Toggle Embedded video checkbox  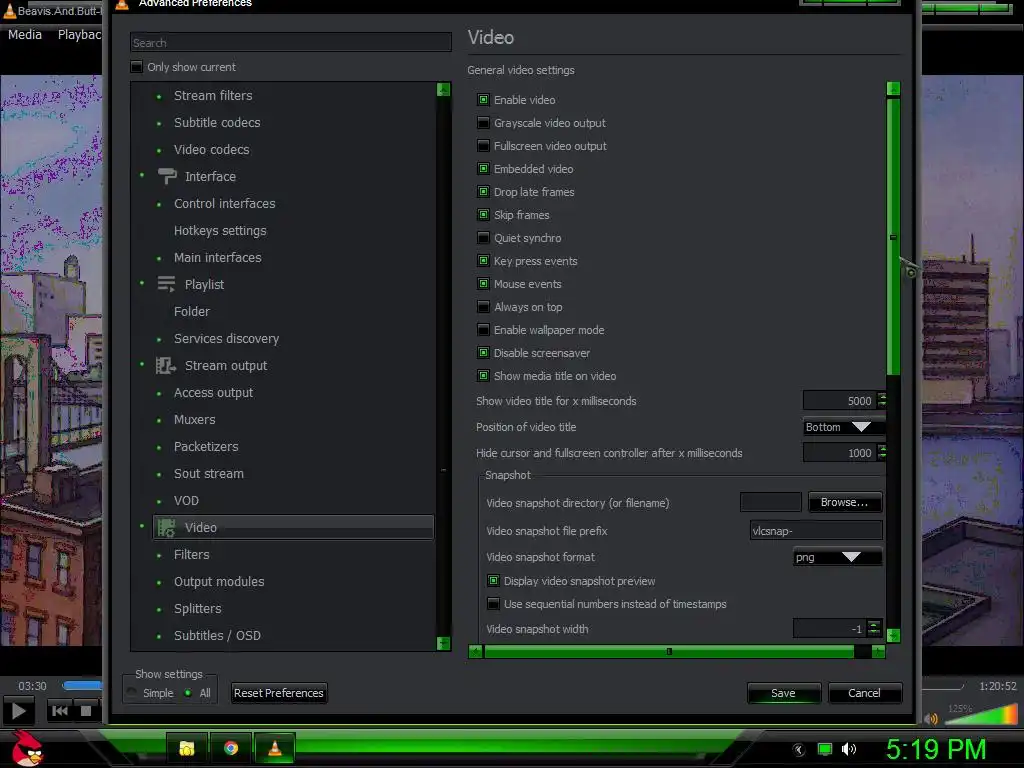click(483, 168)
